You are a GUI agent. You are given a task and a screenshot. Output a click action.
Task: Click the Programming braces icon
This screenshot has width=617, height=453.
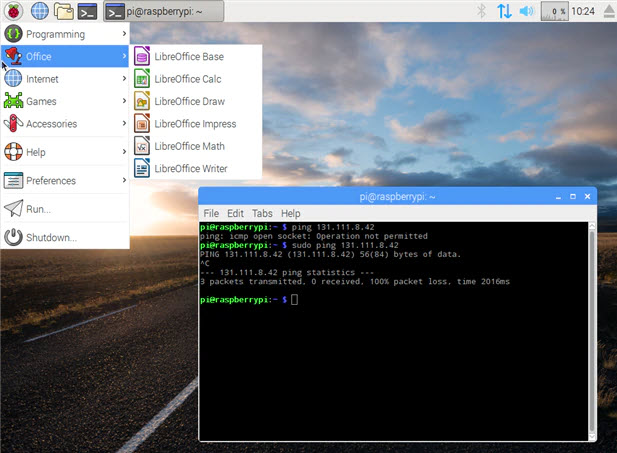click(x=13, y=34)
